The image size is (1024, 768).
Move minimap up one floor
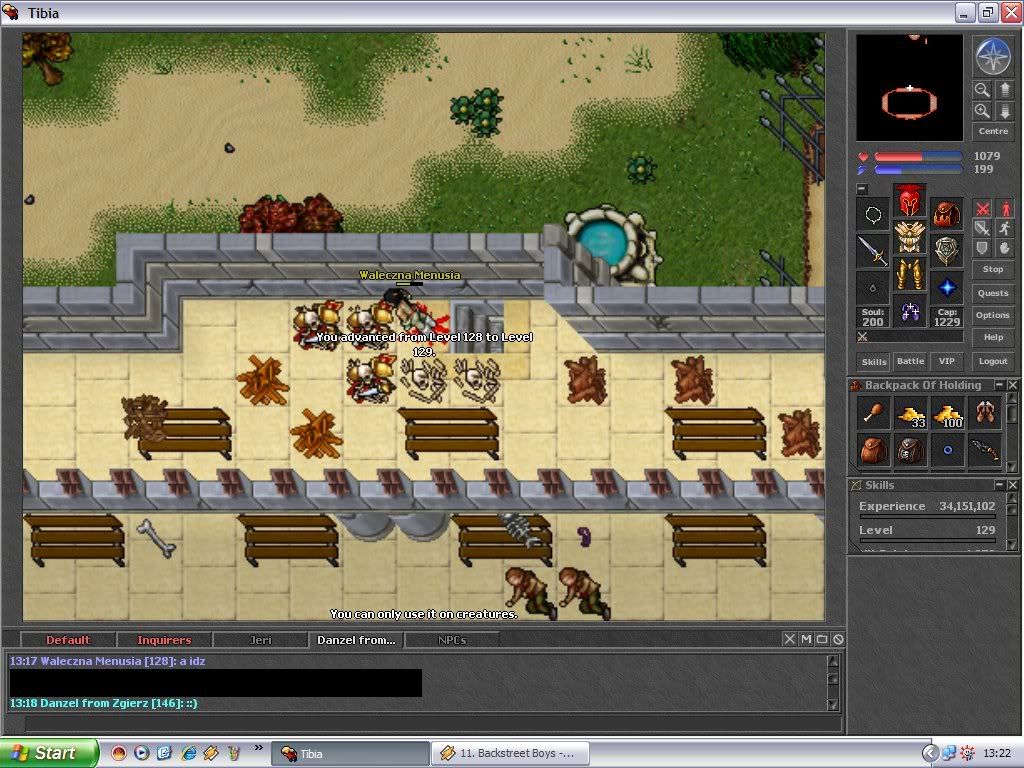pos(1004,90)
